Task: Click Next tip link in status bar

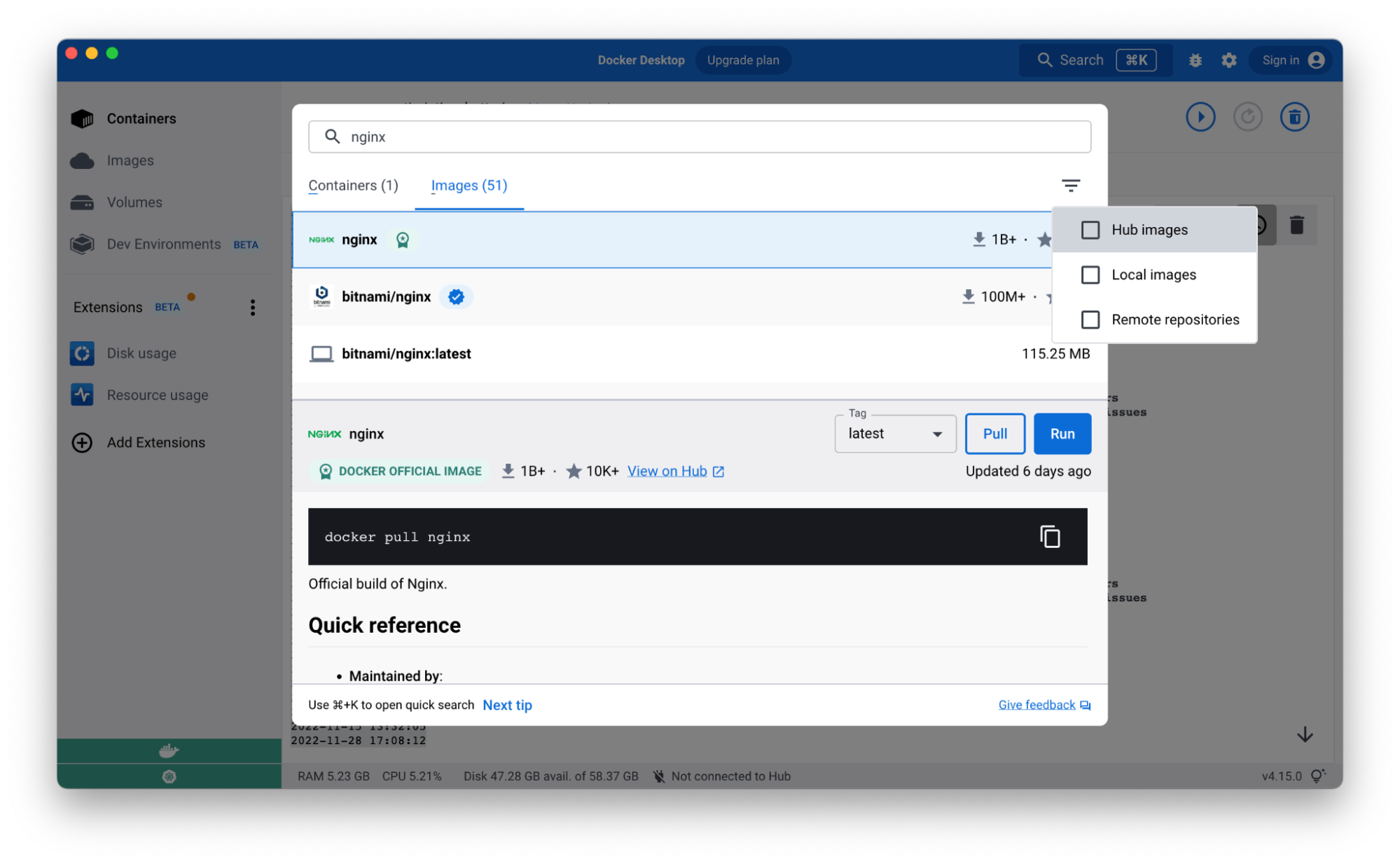Action: tap(507, 705)
